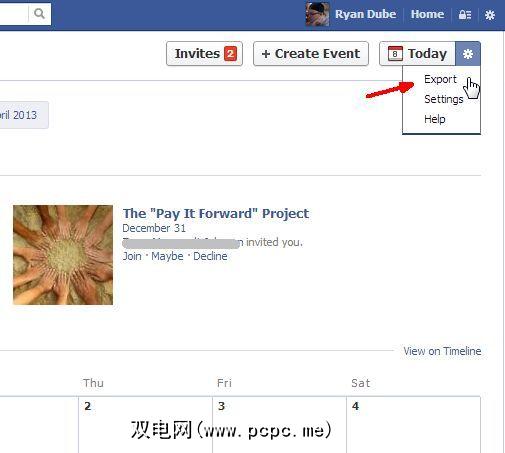This screenshot has height=453, width=505.
Task: Open The "Pay It Forward" Project event
Action: [x=216, y=214]
